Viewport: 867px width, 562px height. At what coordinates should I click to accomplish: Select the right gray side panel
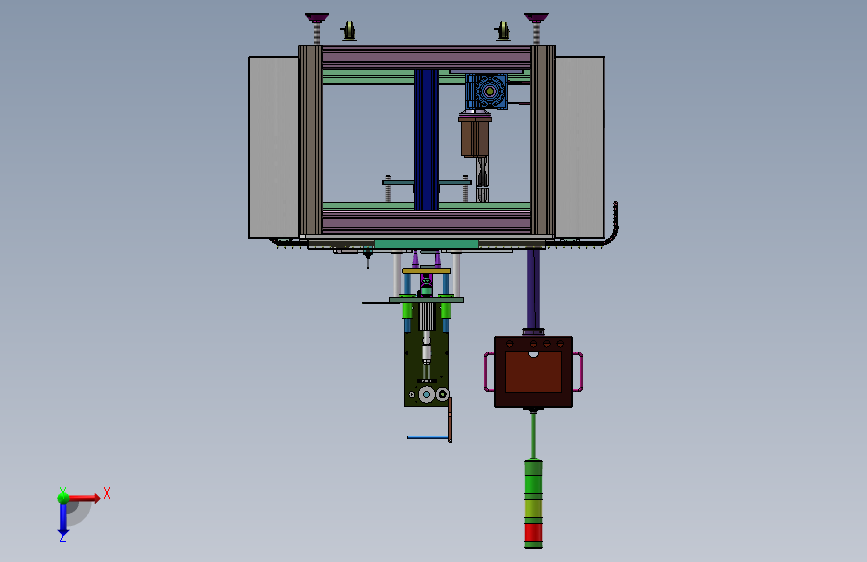(x=579, y=147)
